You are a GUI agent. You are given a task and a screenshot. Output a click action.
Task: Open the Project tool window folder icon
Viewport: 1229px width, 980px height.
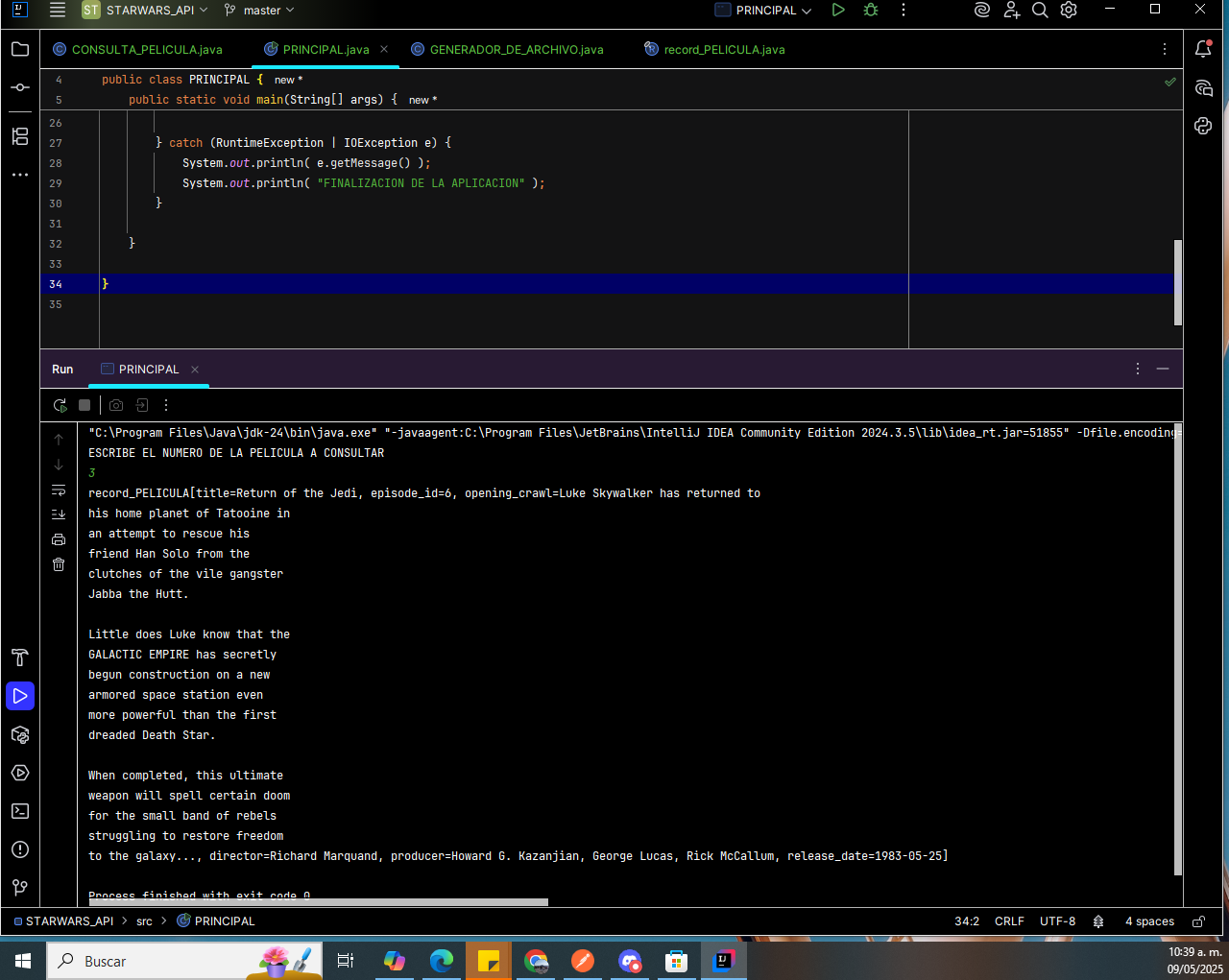(20, 49)
